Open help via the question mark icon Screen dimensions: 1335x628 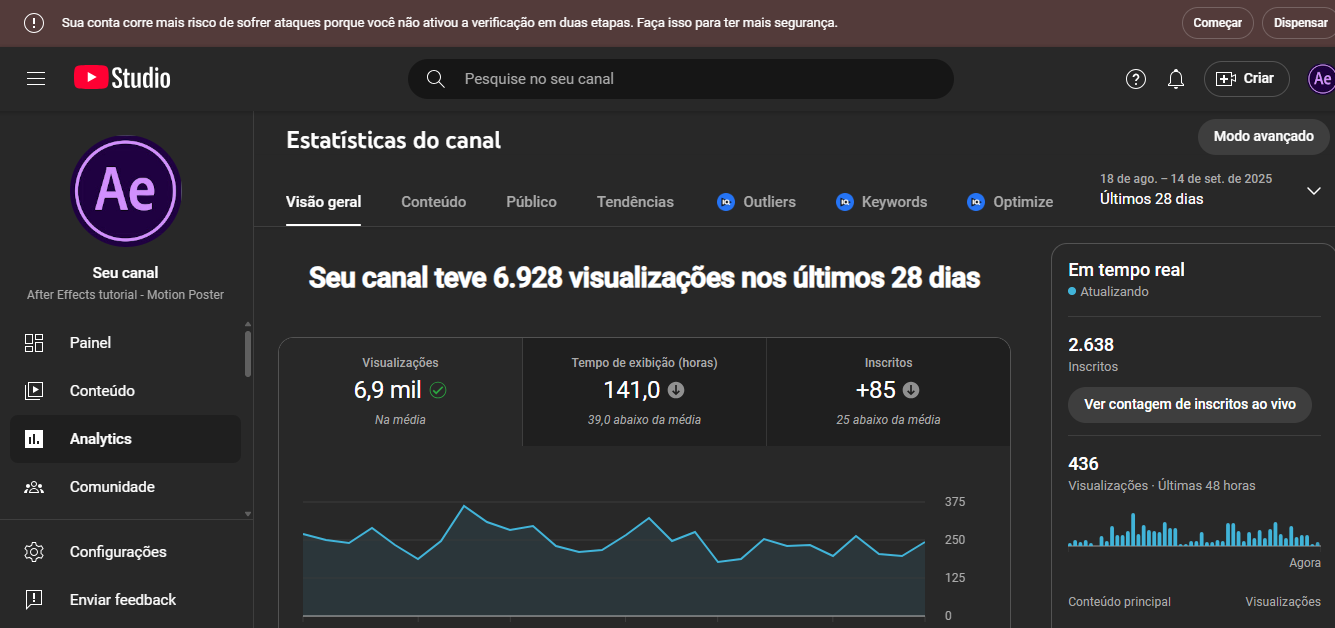point(1135,78)
